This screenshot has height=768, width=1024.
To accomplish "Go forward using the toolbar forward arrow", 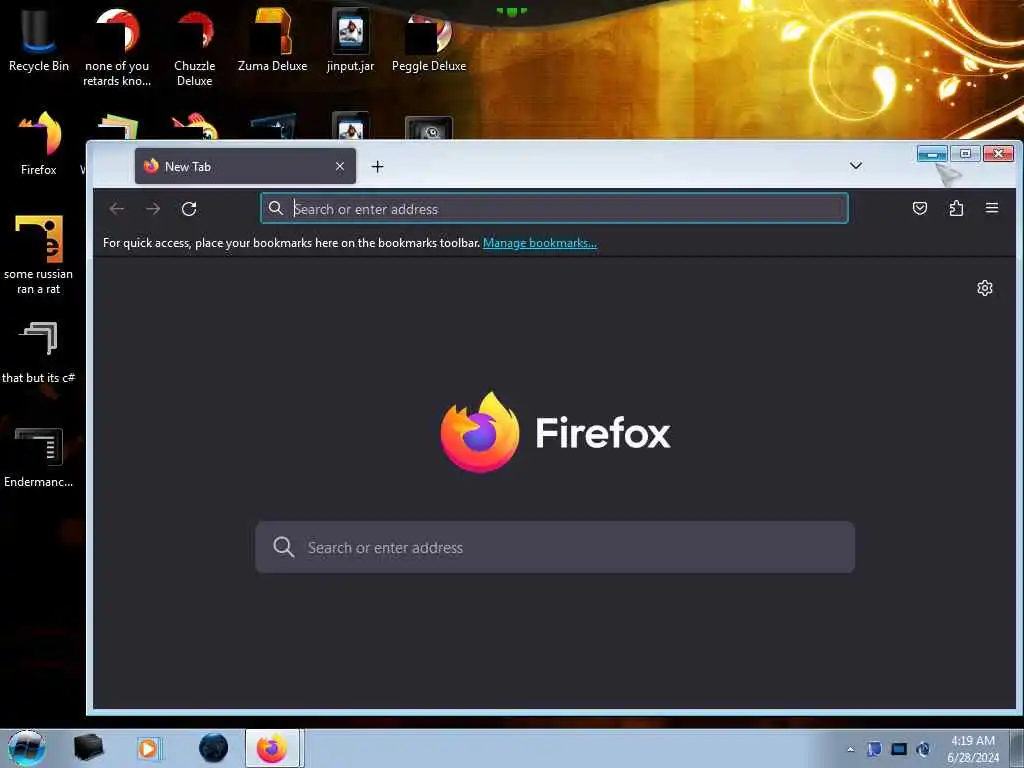I will coord(153,209).
